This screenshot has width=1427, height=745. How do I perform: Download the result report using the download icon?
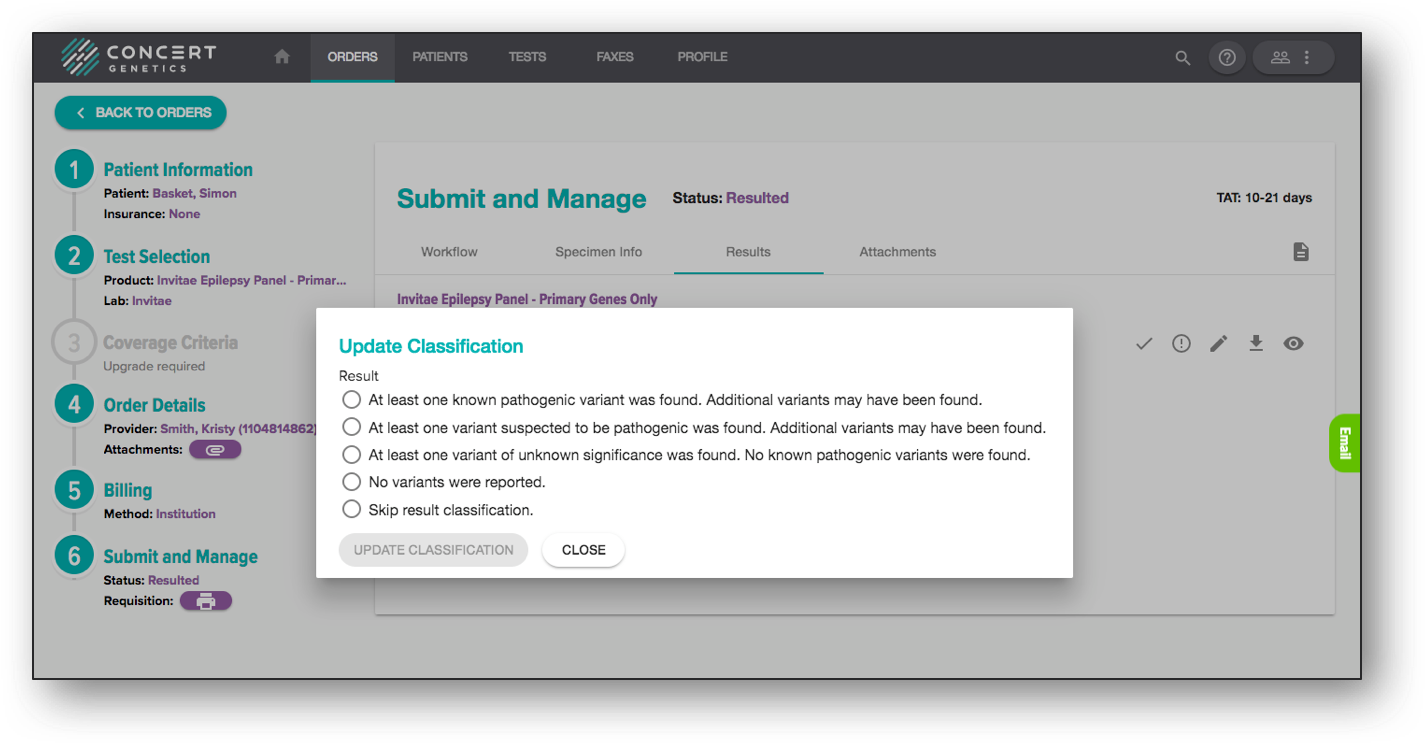[x=1256, y=343]
